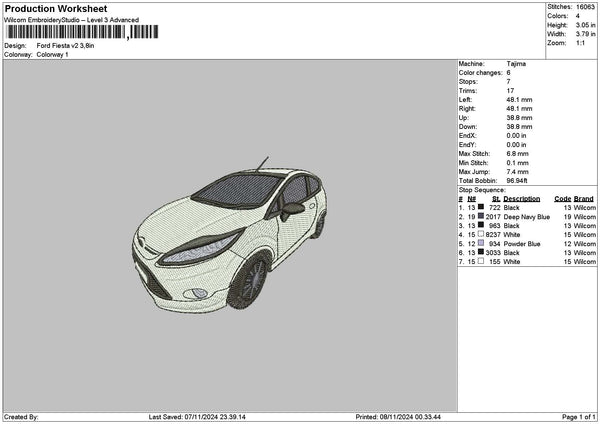Click the Black 722 color swatch

(481, 207)
